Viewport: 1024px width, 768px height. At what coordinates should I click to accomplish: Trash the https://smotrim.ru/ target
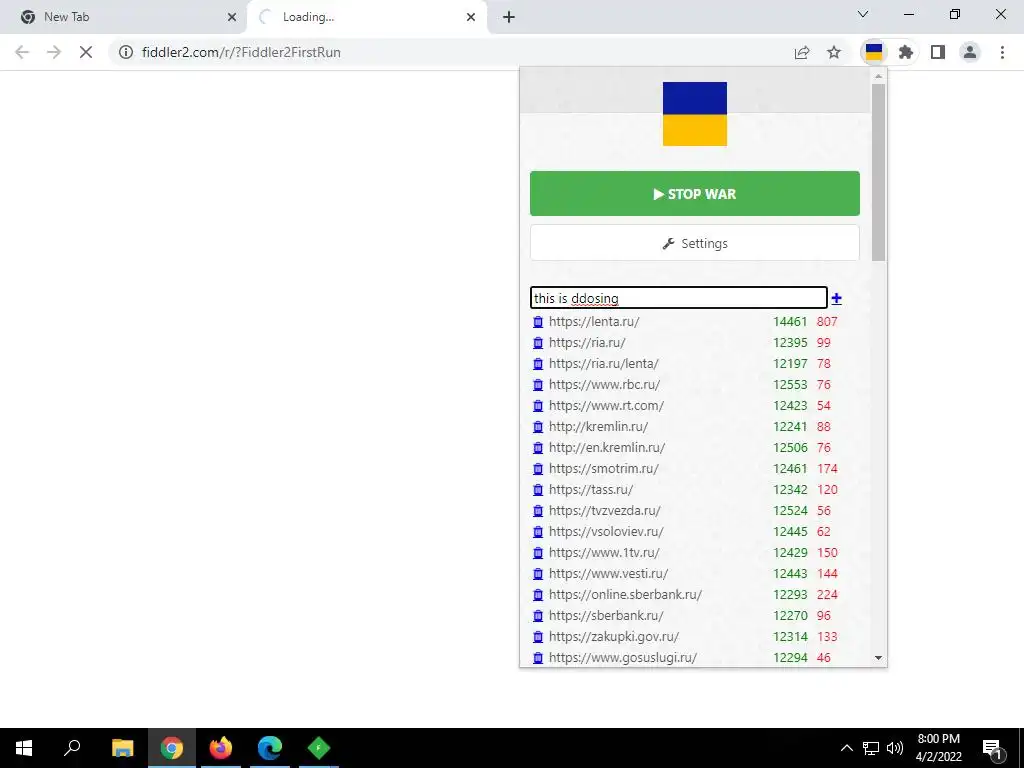pos(538,469)
